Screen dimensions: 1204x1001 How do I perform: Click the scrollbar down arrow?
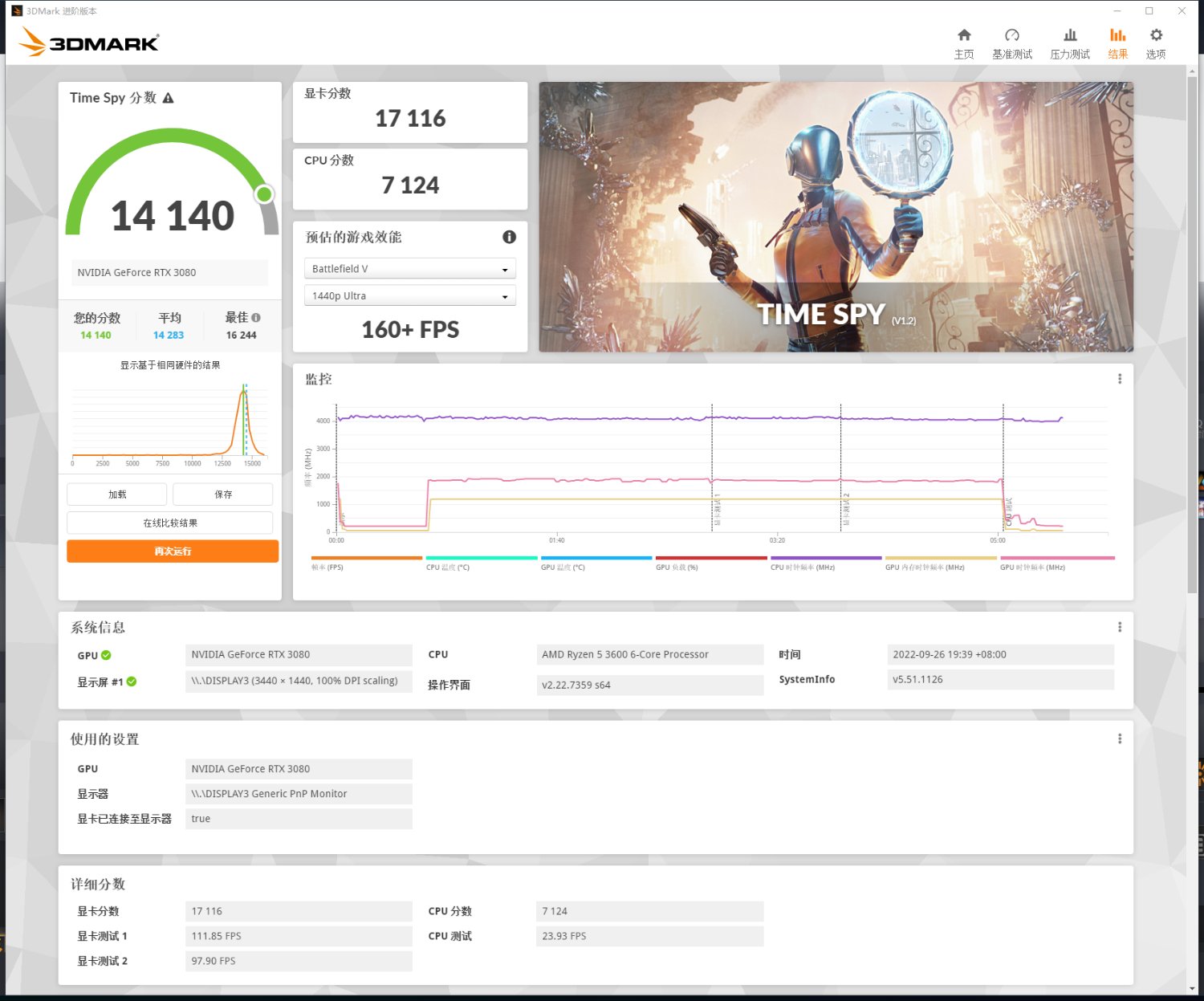1192,988
